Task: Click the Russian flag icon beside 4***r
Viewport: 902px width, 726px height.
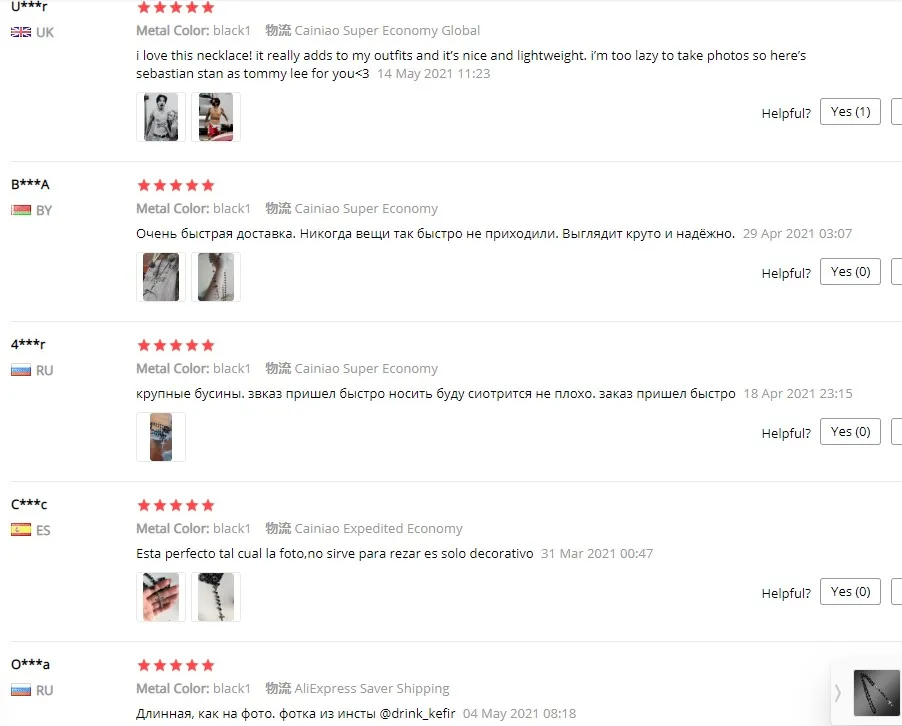Action: click(21, 370)
